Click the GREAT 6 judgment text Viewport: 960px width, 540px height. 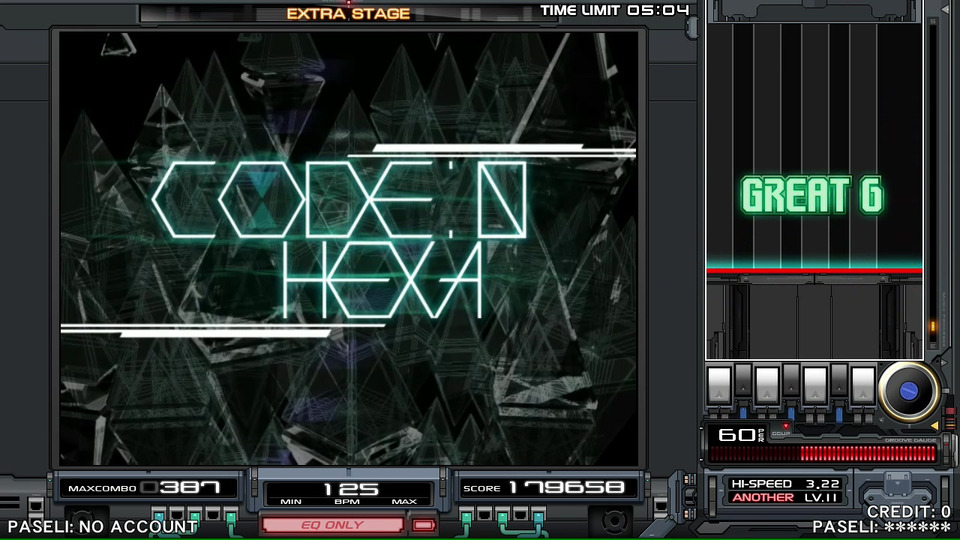pyautogui.click(x=812, y=195)
